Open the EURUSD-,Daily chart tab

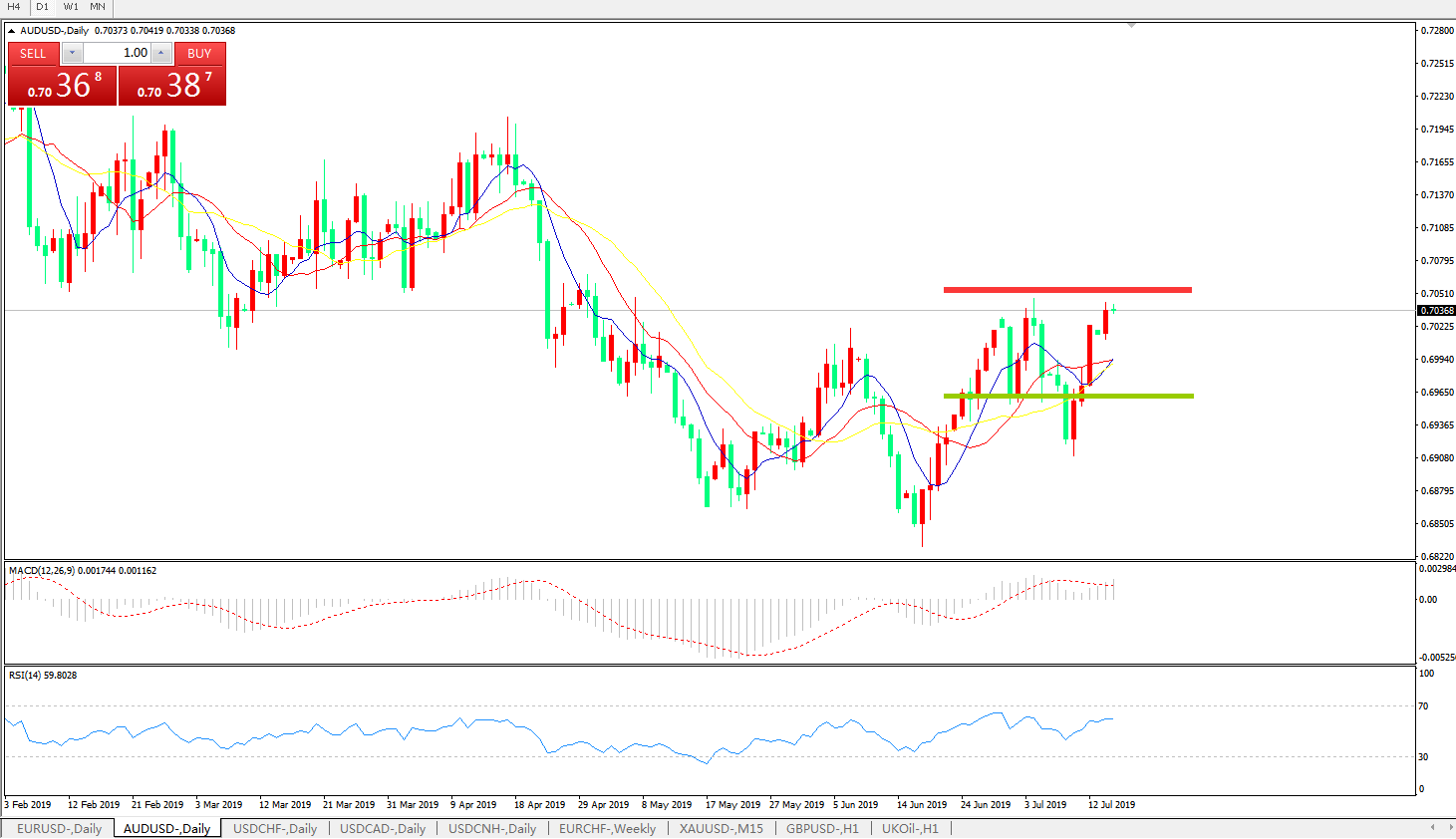coord(59,828)
